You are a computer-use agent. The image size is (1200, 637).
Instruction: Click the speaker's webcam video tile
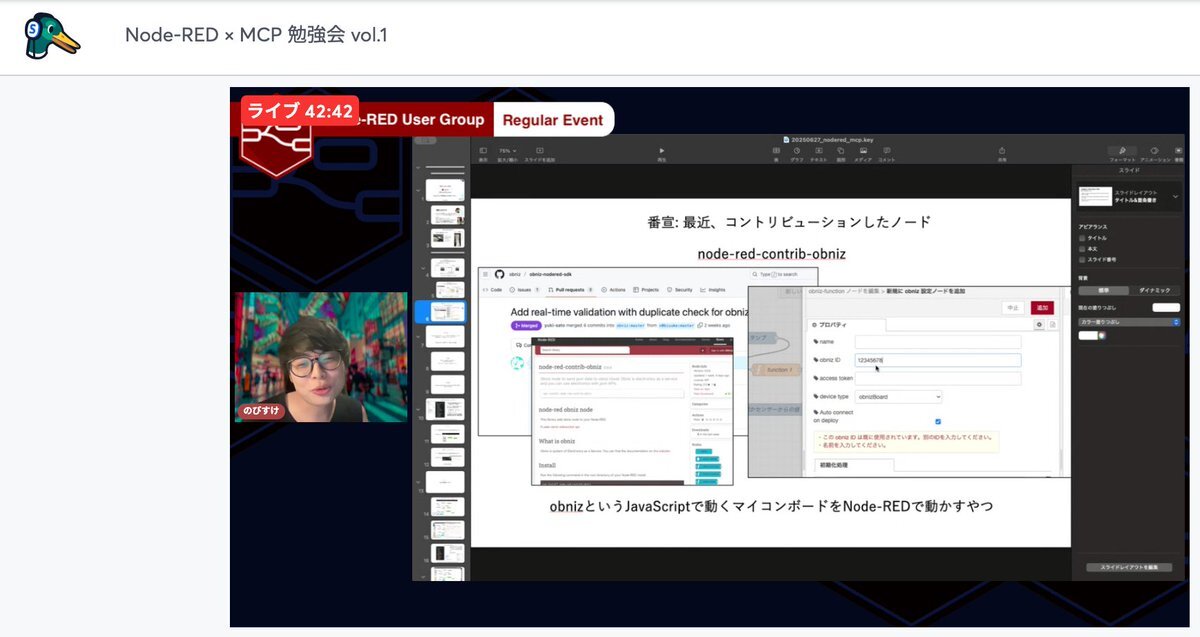pos(321,357)
